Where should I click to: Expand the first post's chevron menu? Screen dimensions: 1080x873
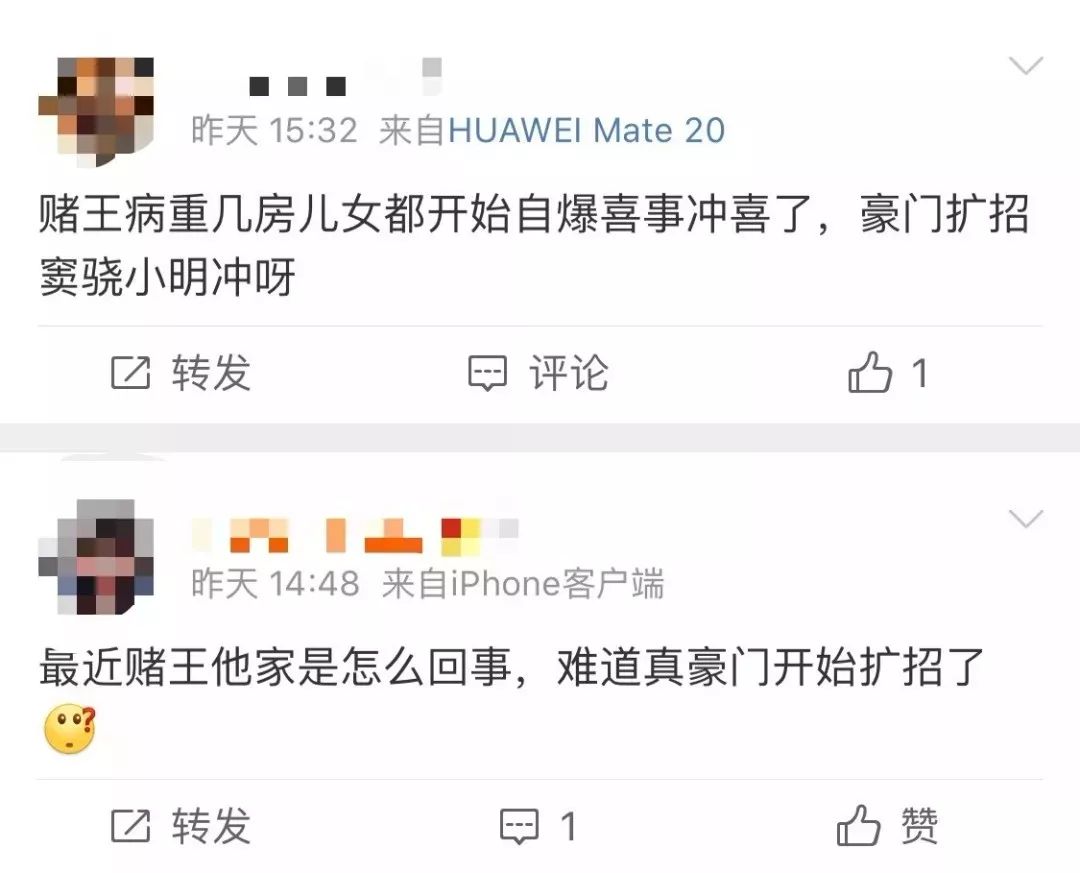click(x=1026, y=66)
